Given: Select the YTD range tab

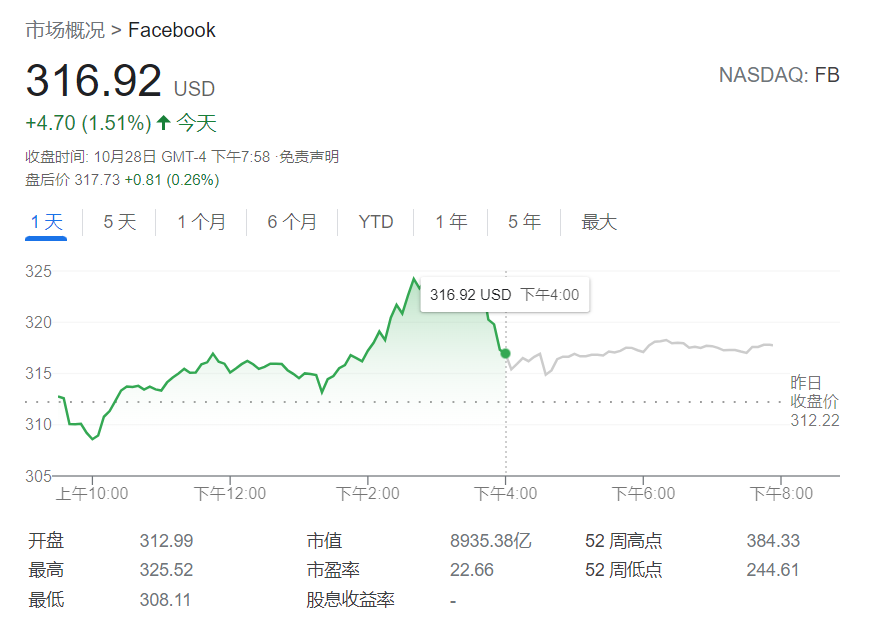Looking at the screenshot, I should click(x=376, y=222).
